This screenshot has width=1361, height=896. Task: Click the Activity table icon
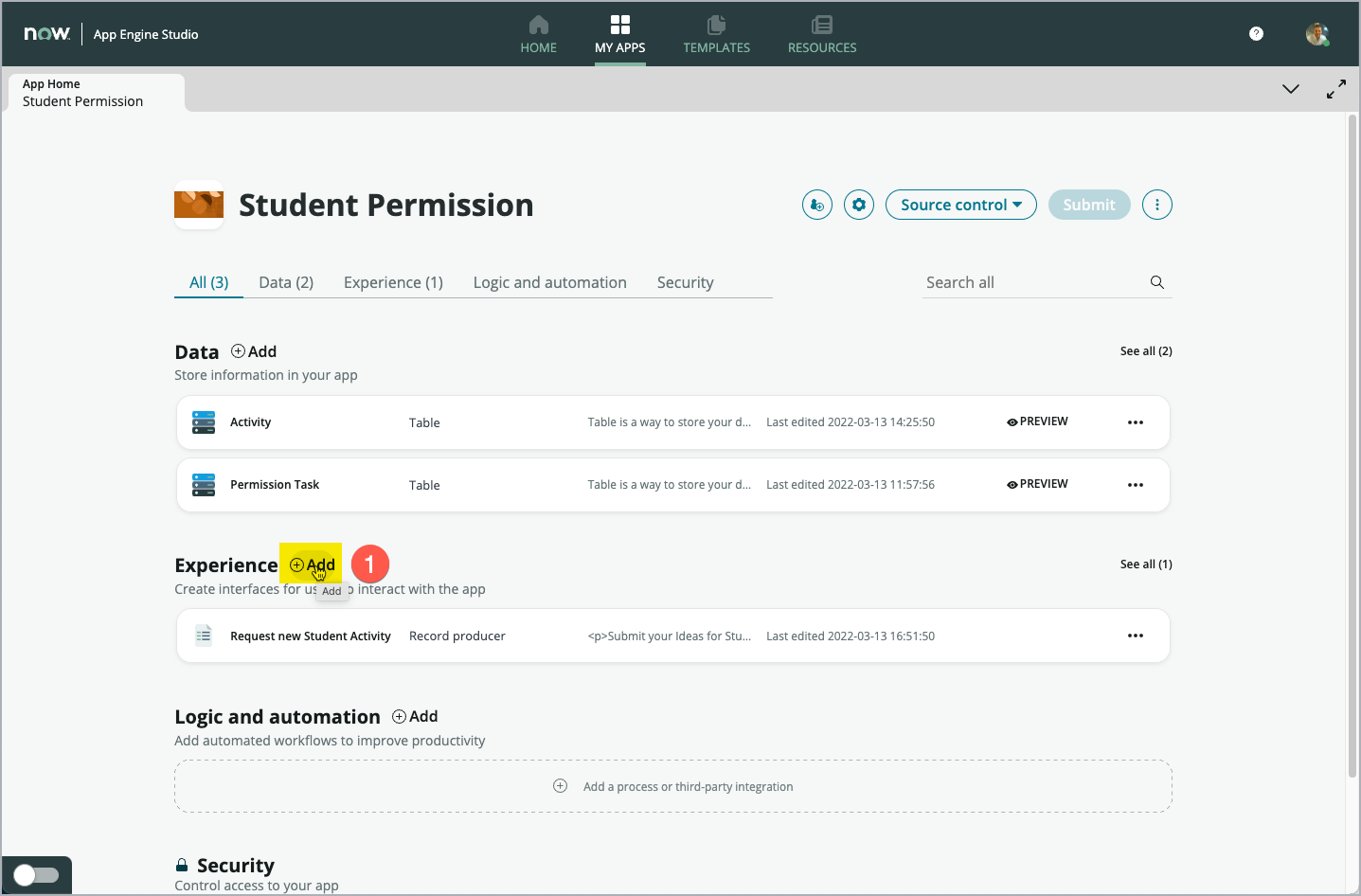[x=204, y=422]
